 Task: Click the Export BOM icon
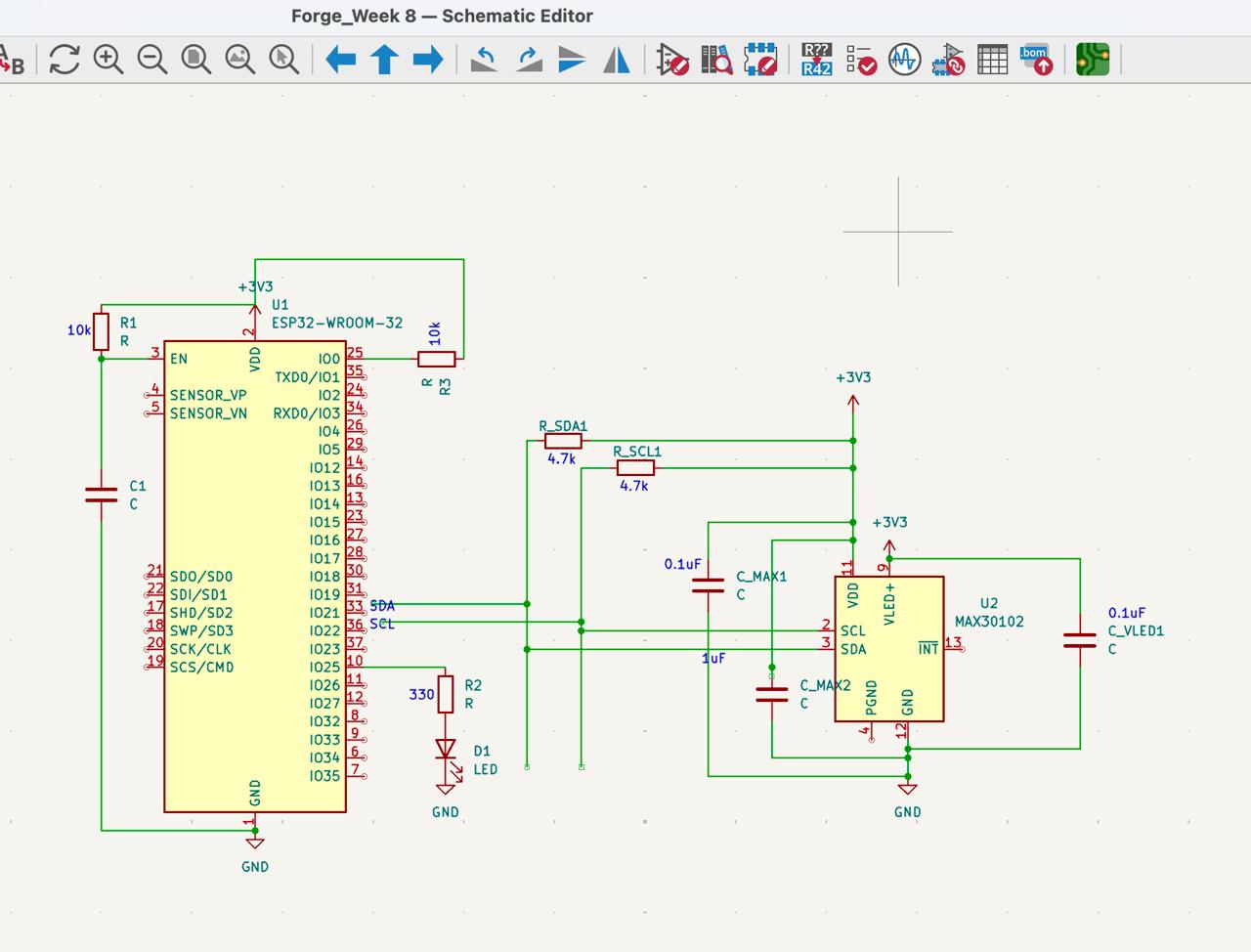1035,60
